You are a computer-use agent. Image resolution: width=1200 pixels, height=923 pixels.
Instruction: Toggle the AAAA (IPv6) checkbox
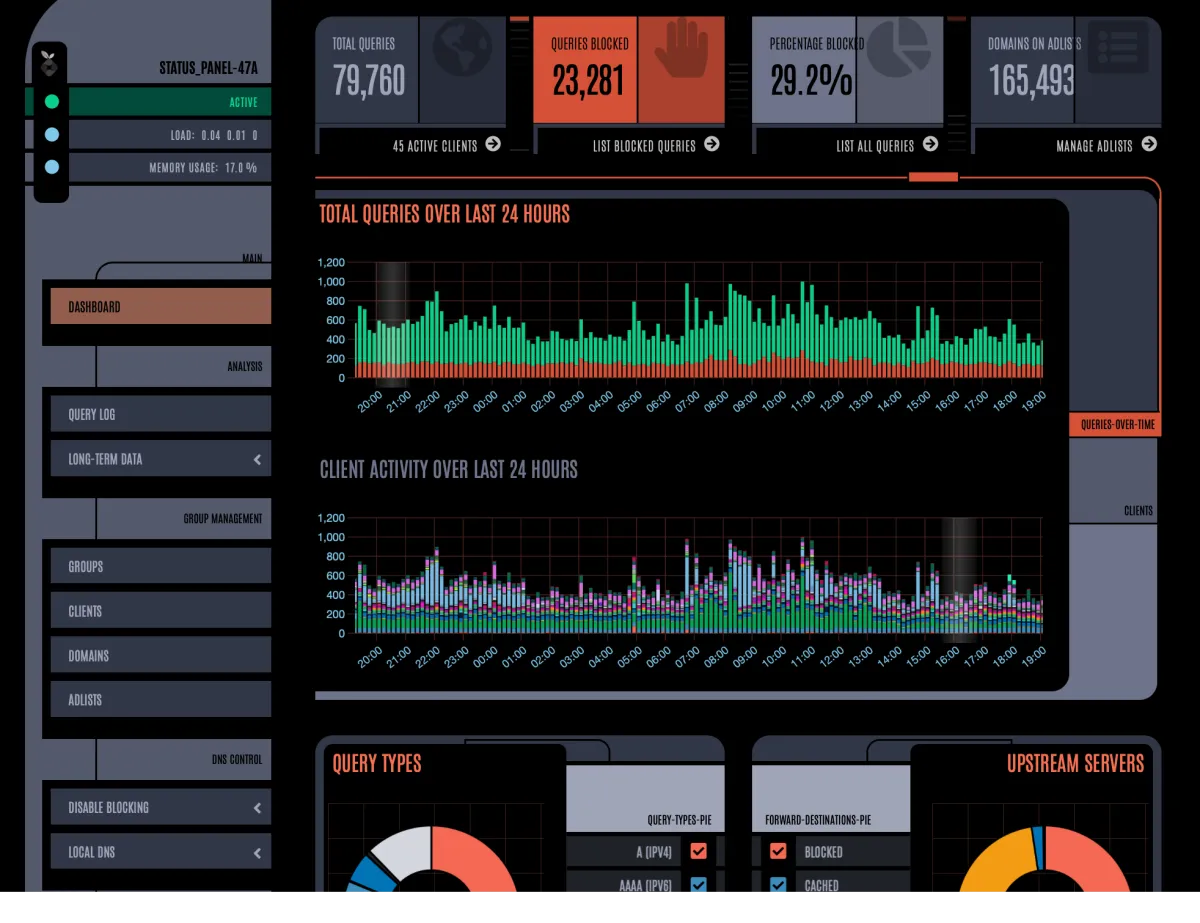tap(699, 884)
